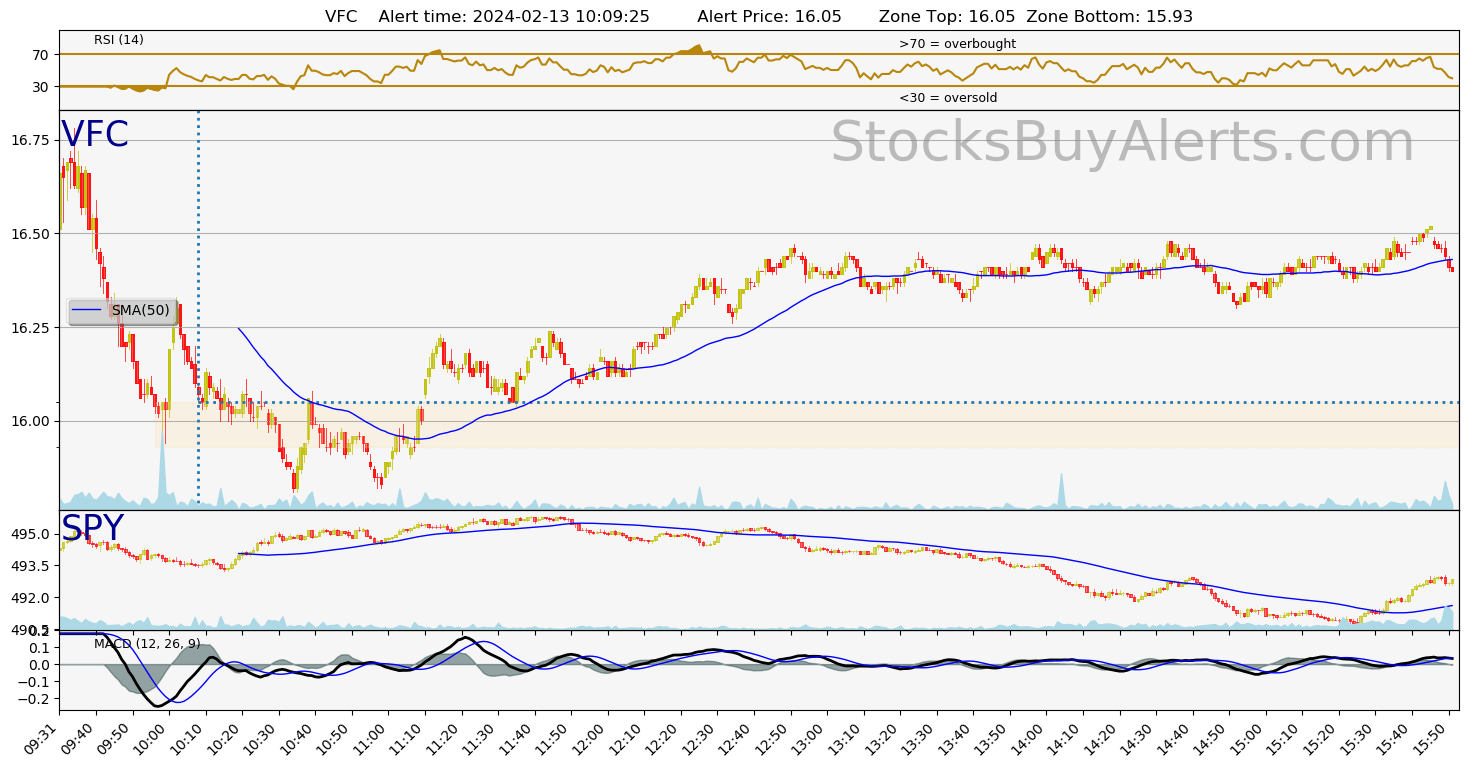Click the RSI axis value 30
Screen dimensions: 1474x768
pos(40,87)
